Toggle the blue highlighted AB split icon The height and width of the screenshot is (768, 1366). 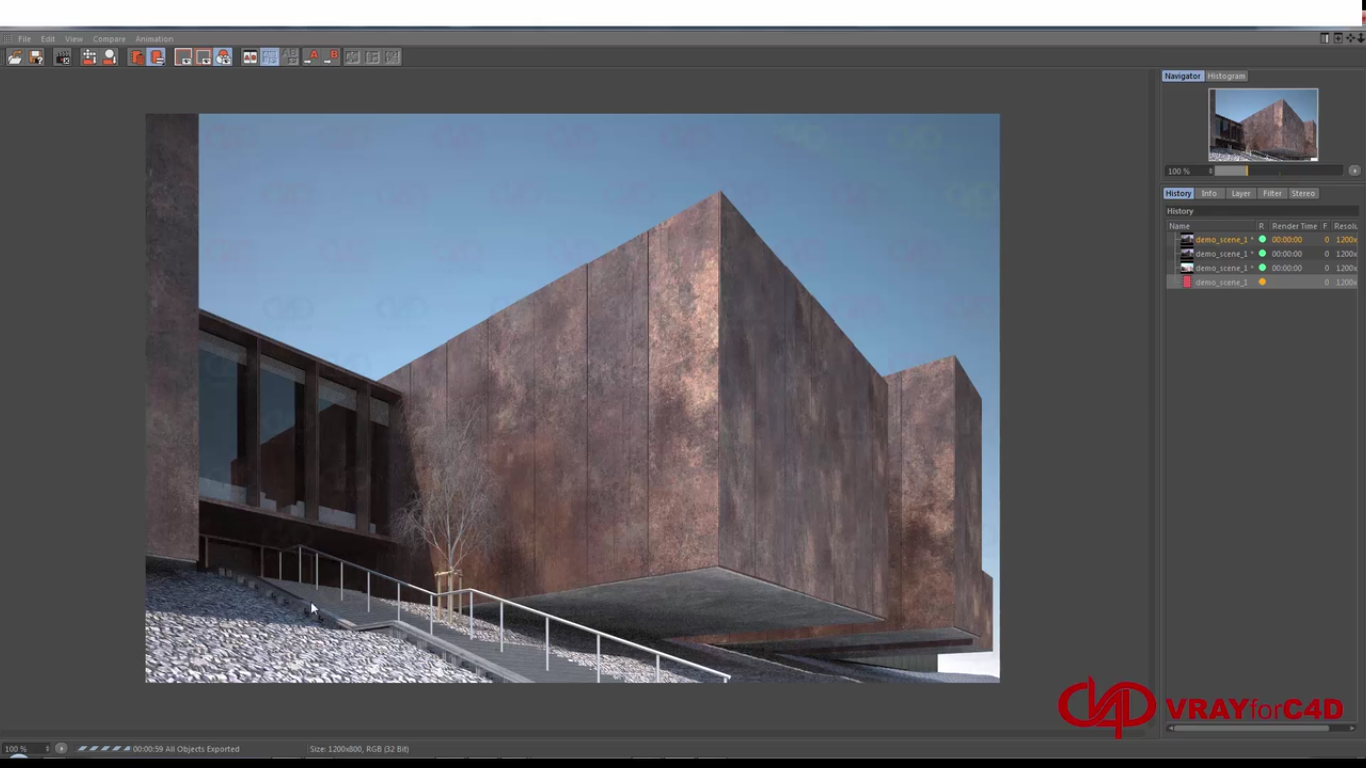pyautogui.click(x=270, y=57)
